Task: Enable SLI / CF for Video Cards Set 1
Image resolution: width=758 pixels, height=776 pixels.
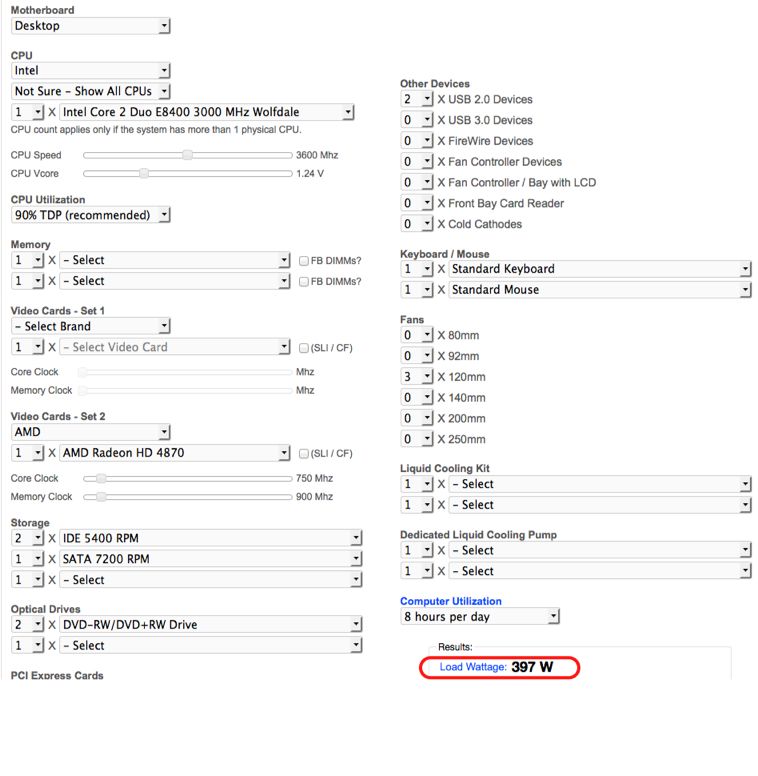Action: (304, 348)
